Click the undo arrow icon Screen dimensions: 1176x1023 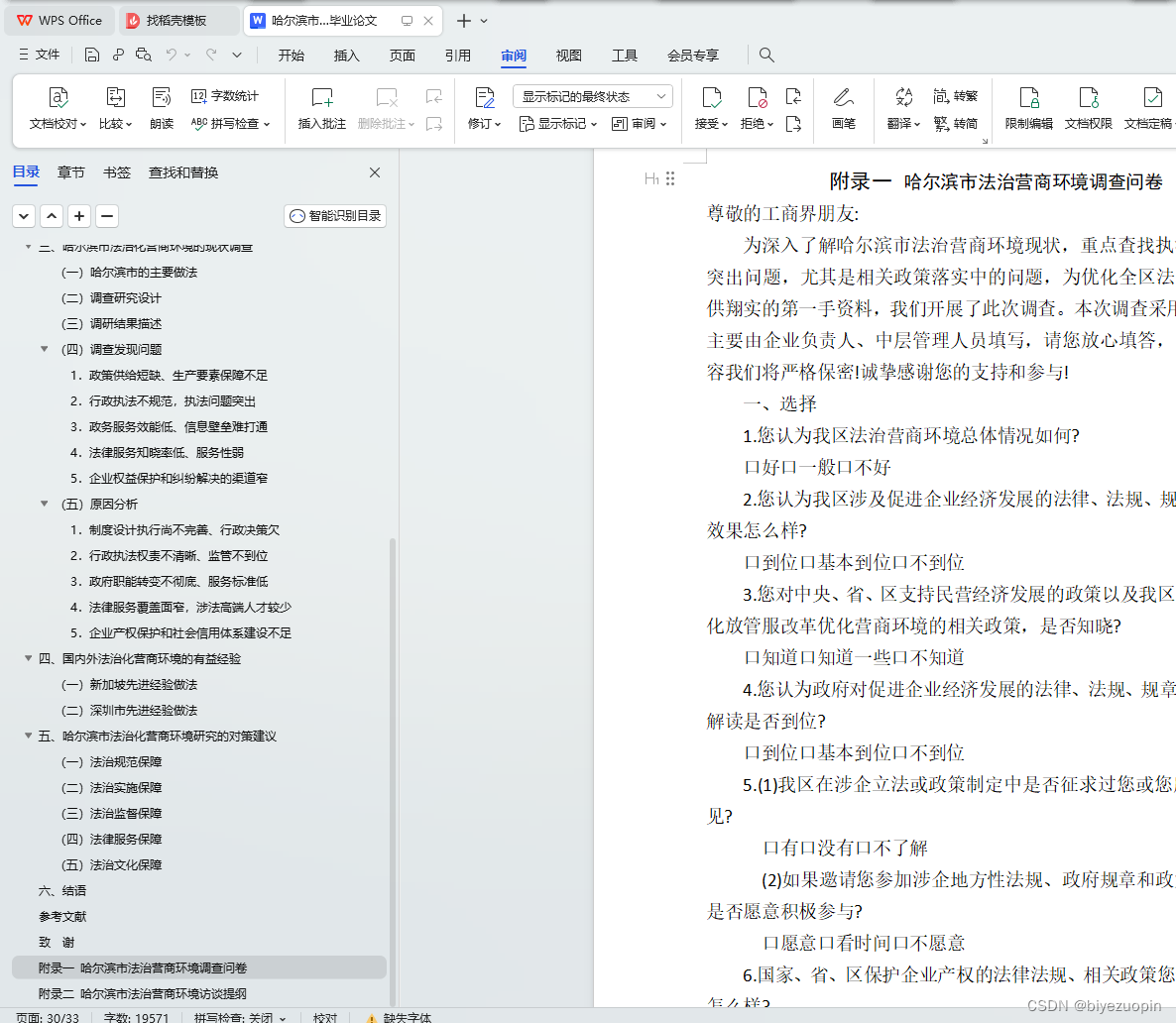[171, 55]
